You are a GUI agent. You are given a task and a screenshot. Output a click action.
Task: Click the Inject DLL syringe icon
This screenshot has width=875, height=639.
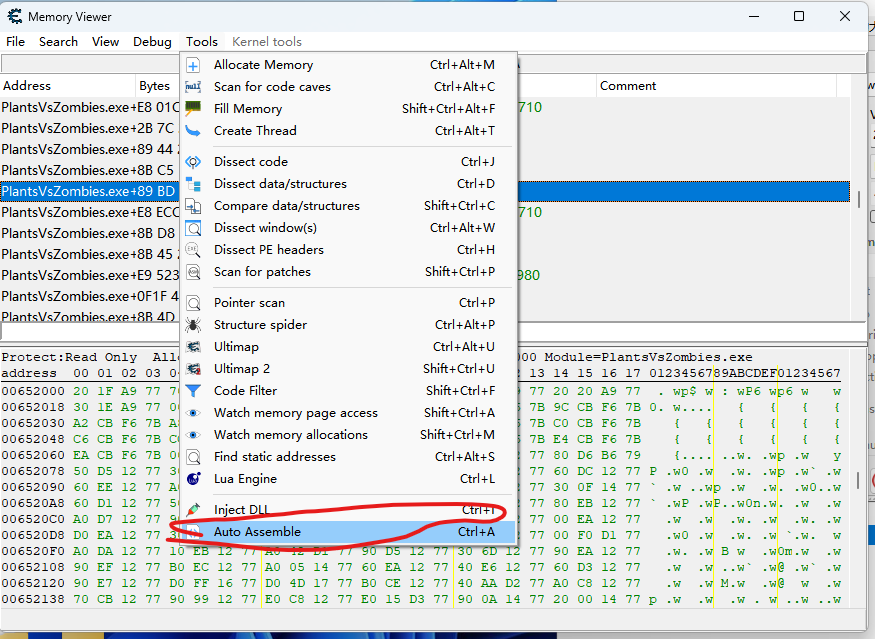click(194, 510)
